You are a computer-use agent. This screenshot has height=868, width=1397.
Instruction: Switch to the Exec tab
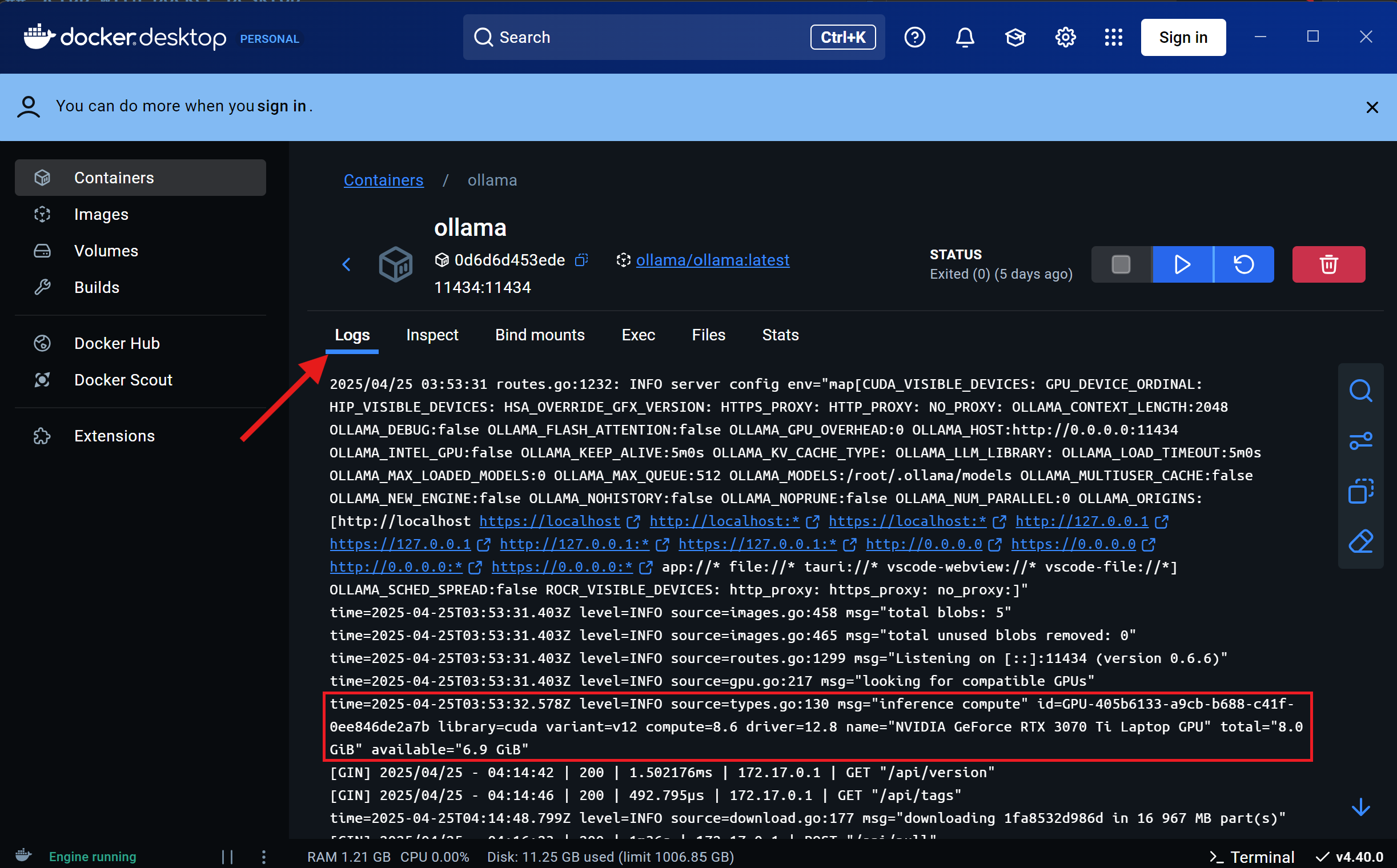click(x=638, y=335)
